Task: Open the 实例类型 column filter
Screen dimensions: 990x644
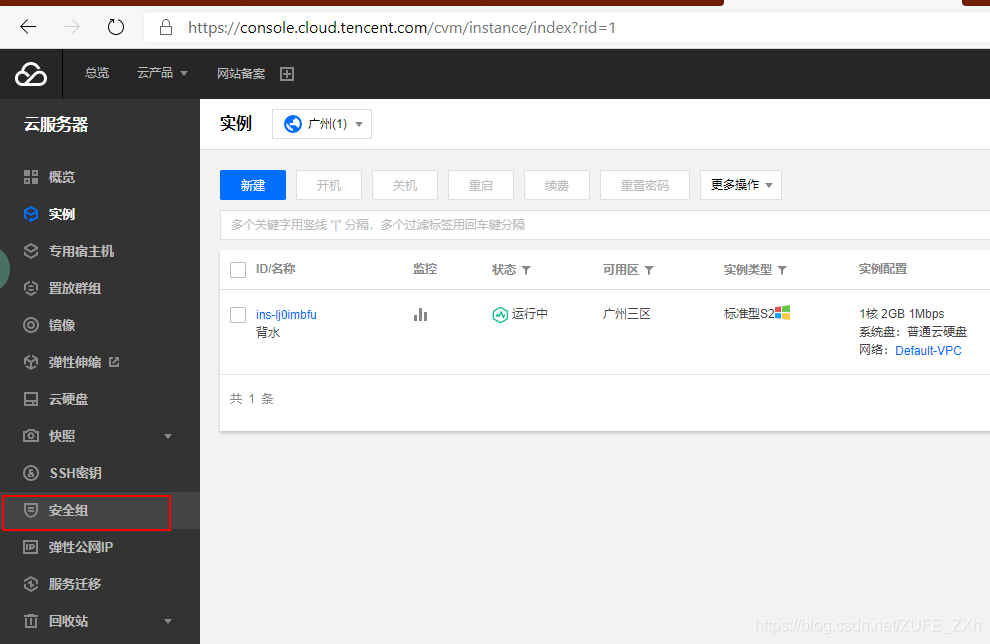Action: coord(782,270)
